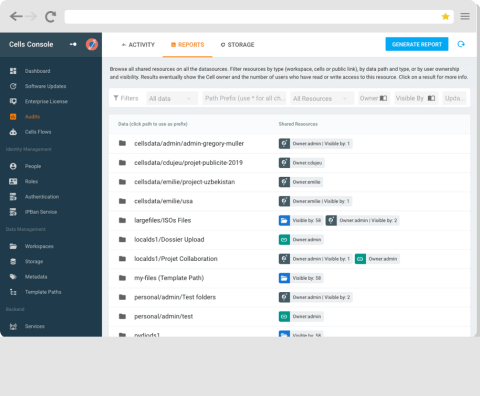Click folder icon of cellsdata/emilie/usa row

[122, 201]
